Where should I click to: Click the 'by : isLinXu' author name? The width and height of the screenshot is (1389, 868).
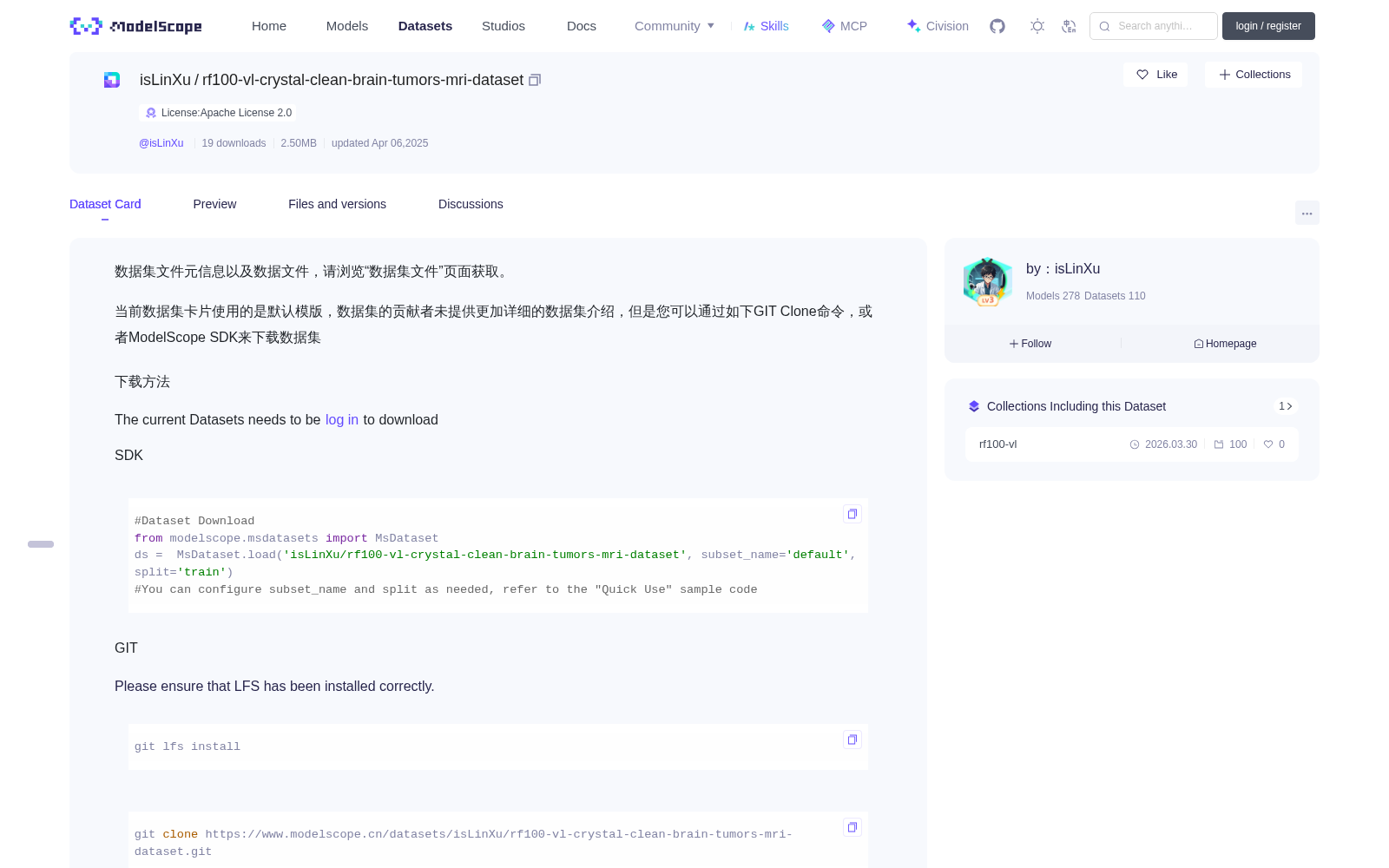tap(1063, 269)
